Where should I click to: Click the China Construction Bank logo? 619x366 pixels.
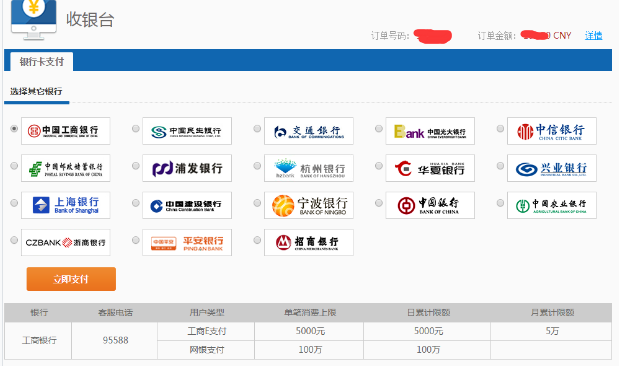click(187, 205)
